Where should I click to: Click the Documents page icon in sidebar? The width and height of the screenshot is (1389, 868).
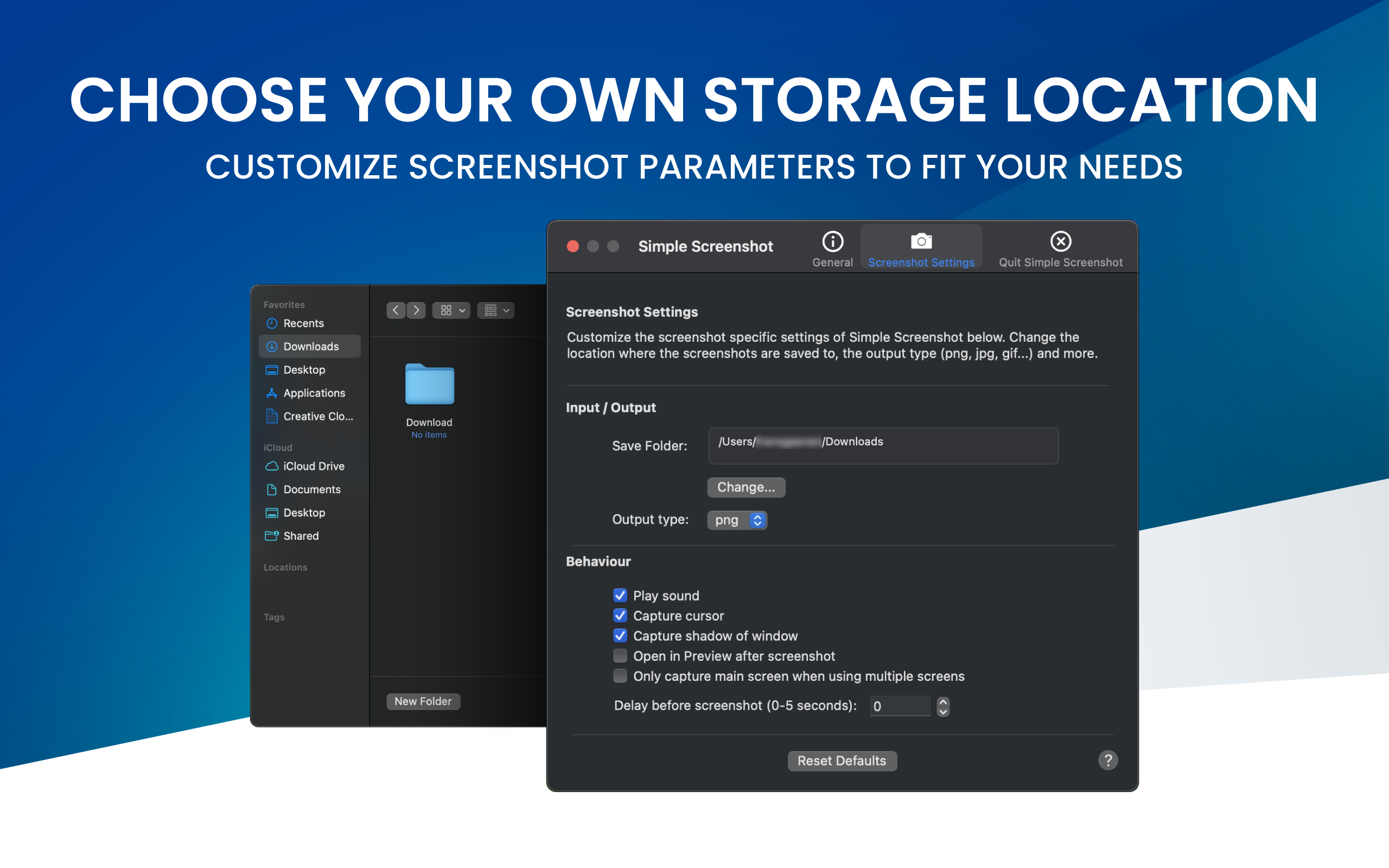[272, 489]
